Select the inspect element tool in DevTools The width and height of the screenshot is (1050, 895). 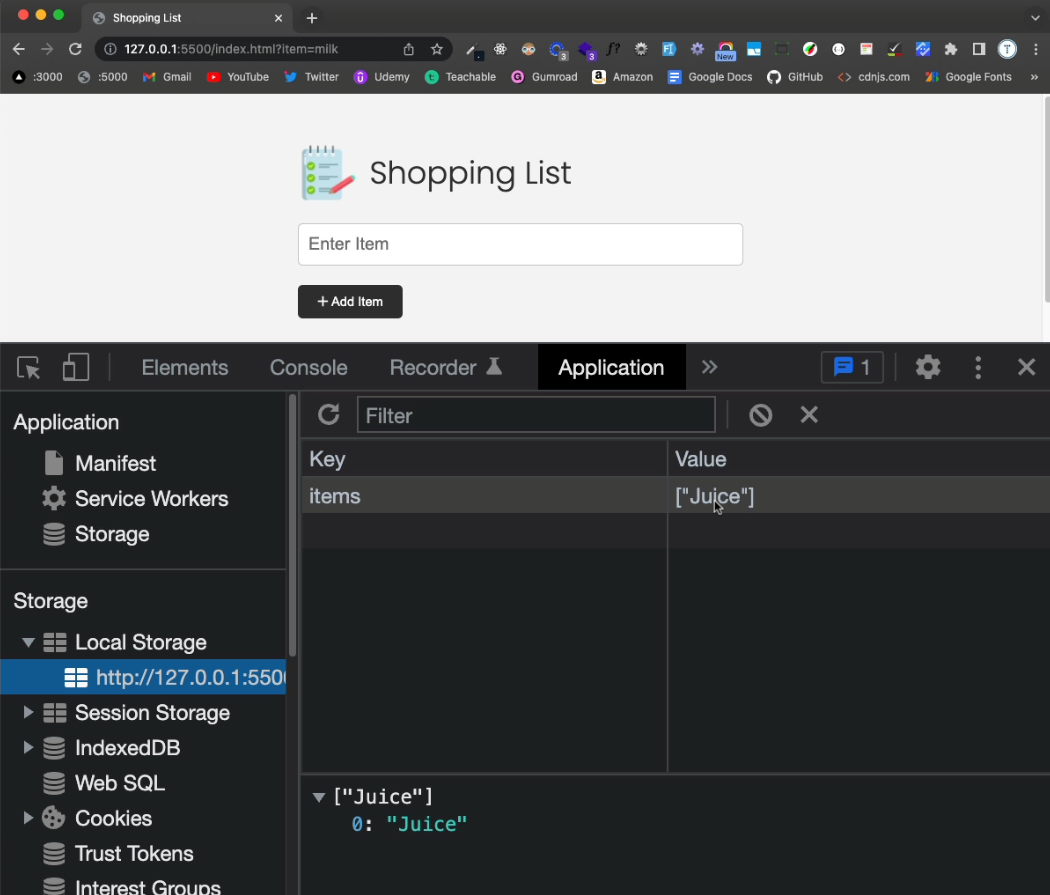(27, 367)
